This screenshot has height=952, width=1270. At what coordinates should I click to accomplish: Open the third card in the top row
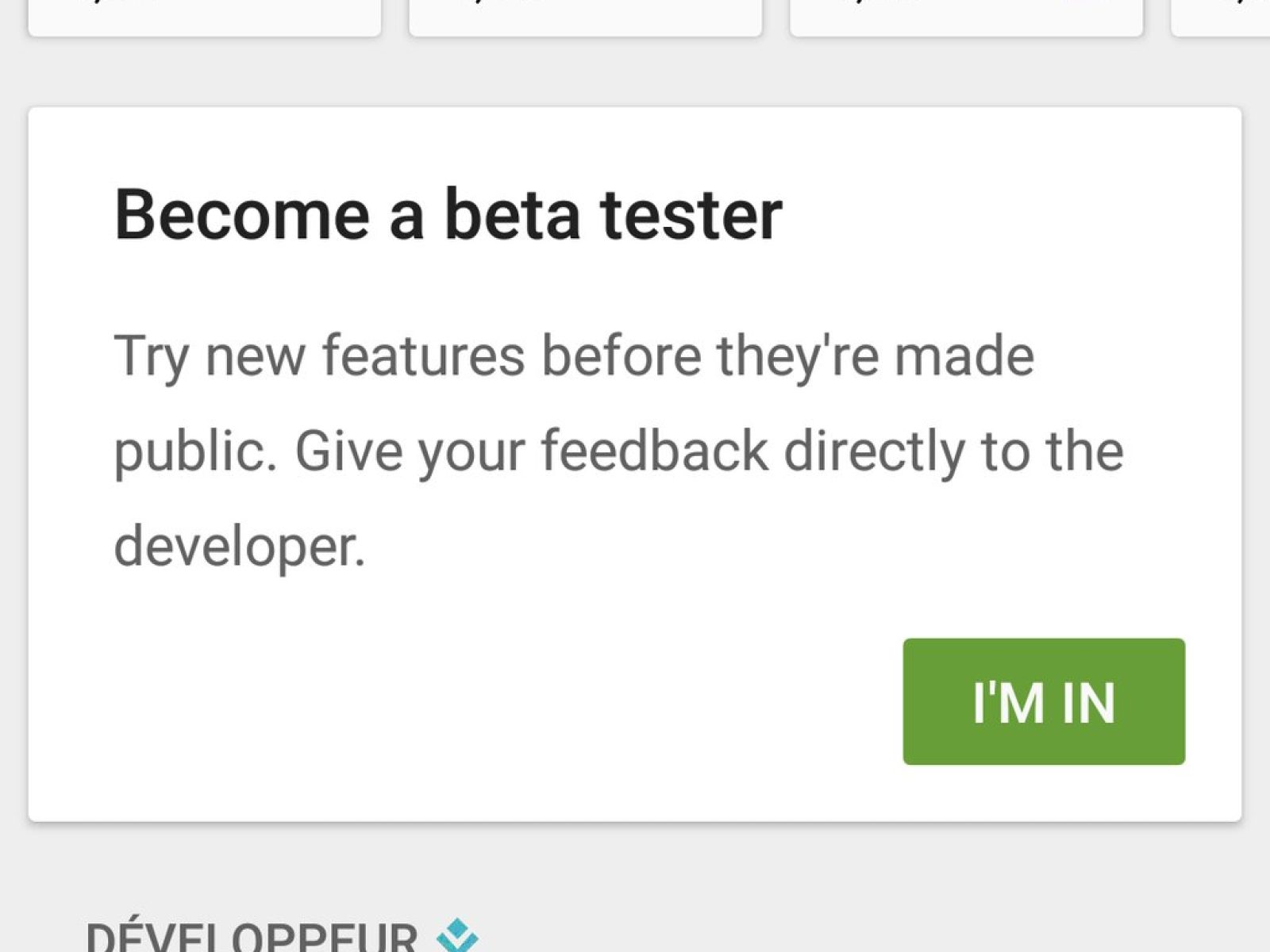[x=966, y=17]
